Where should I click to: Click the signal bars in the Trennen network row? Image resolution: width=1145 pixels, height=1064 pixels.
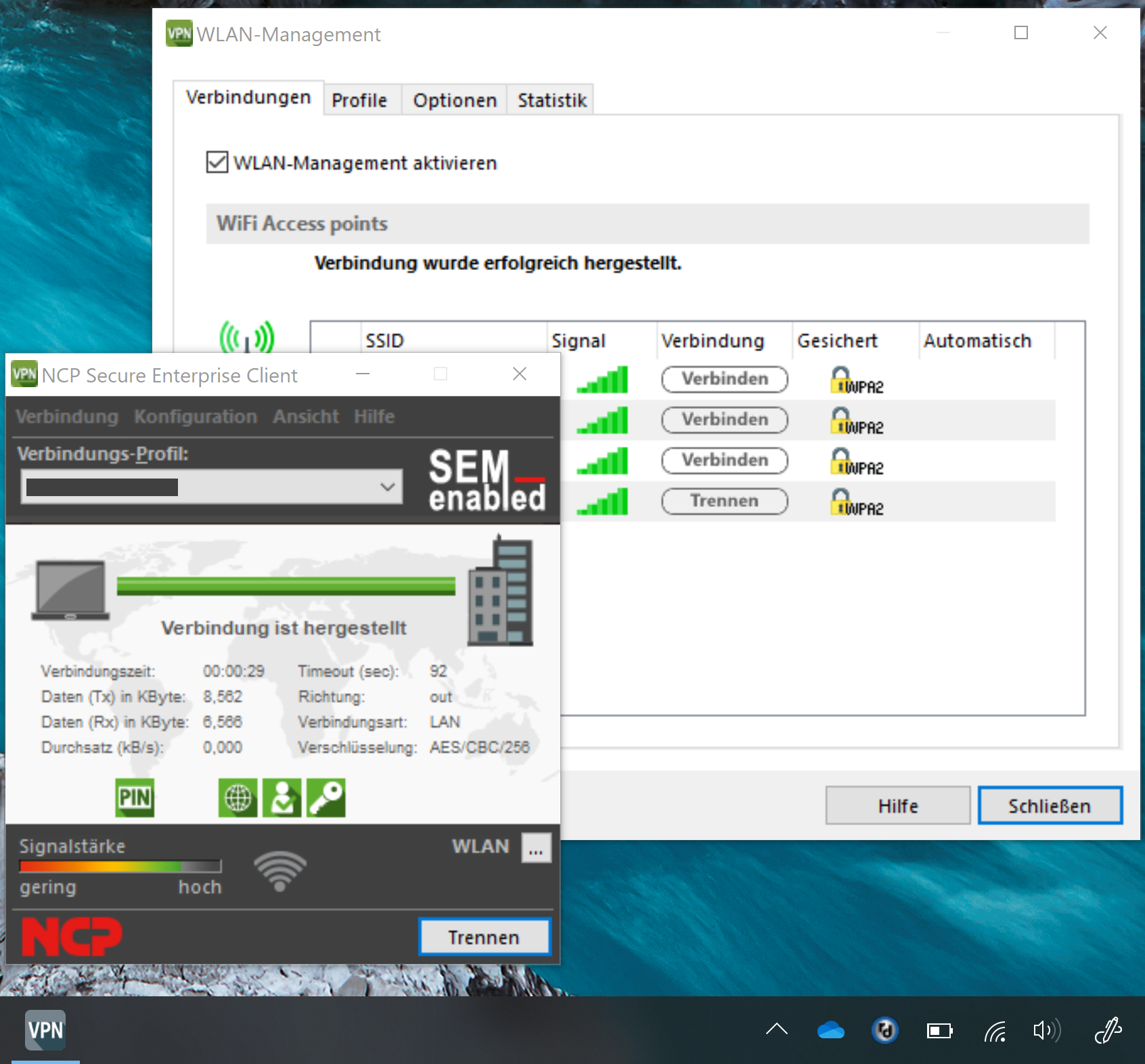[602, 502]
